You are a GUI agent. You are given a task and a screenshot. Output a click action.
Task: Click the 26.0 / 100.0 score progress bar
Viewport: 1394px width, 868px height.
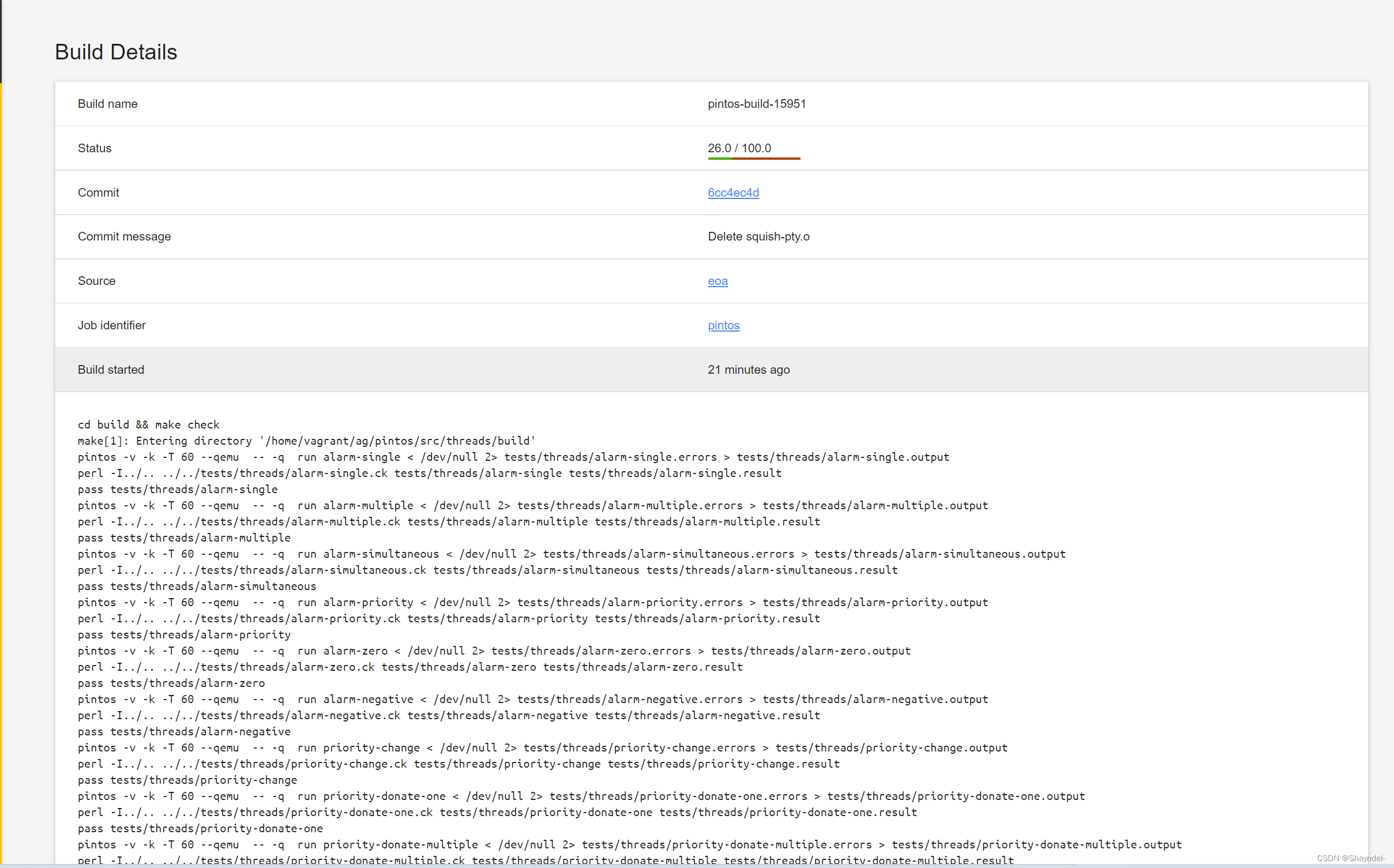tap(753, 158)
